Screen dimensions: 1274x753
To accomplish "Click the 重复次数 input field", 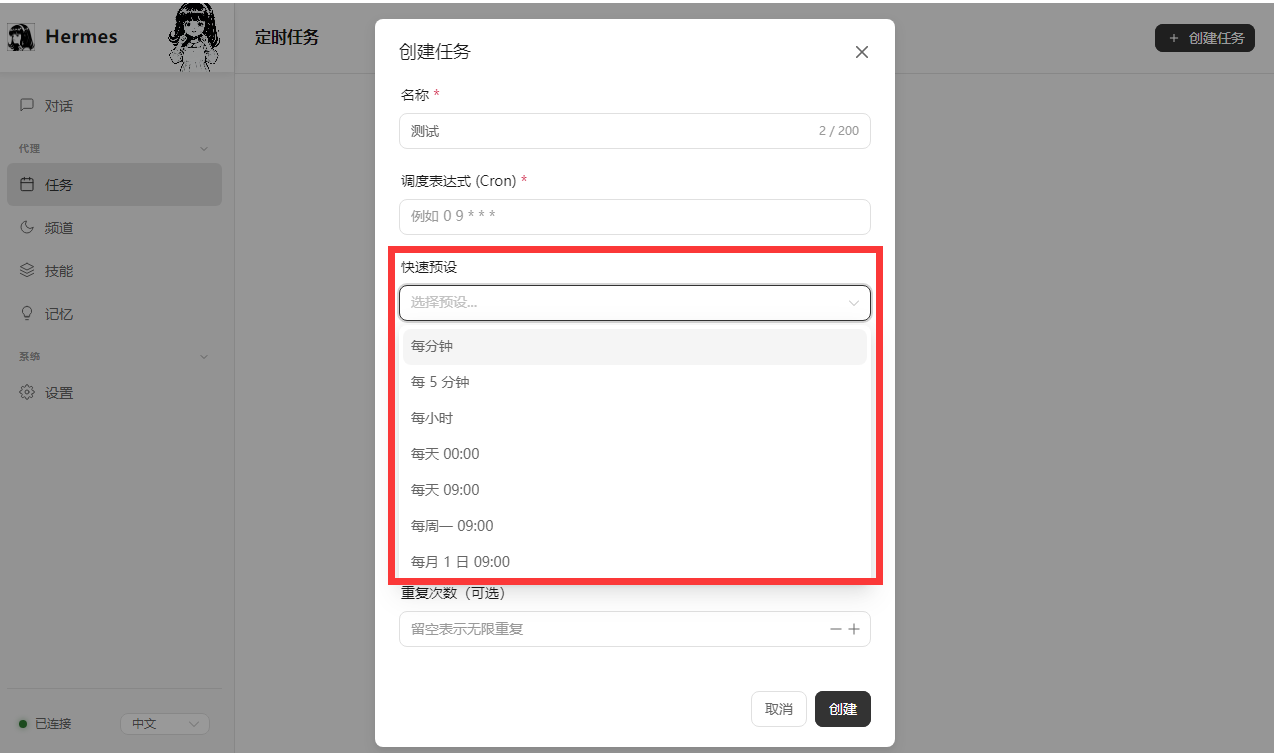I will click(x=635, y=629).
